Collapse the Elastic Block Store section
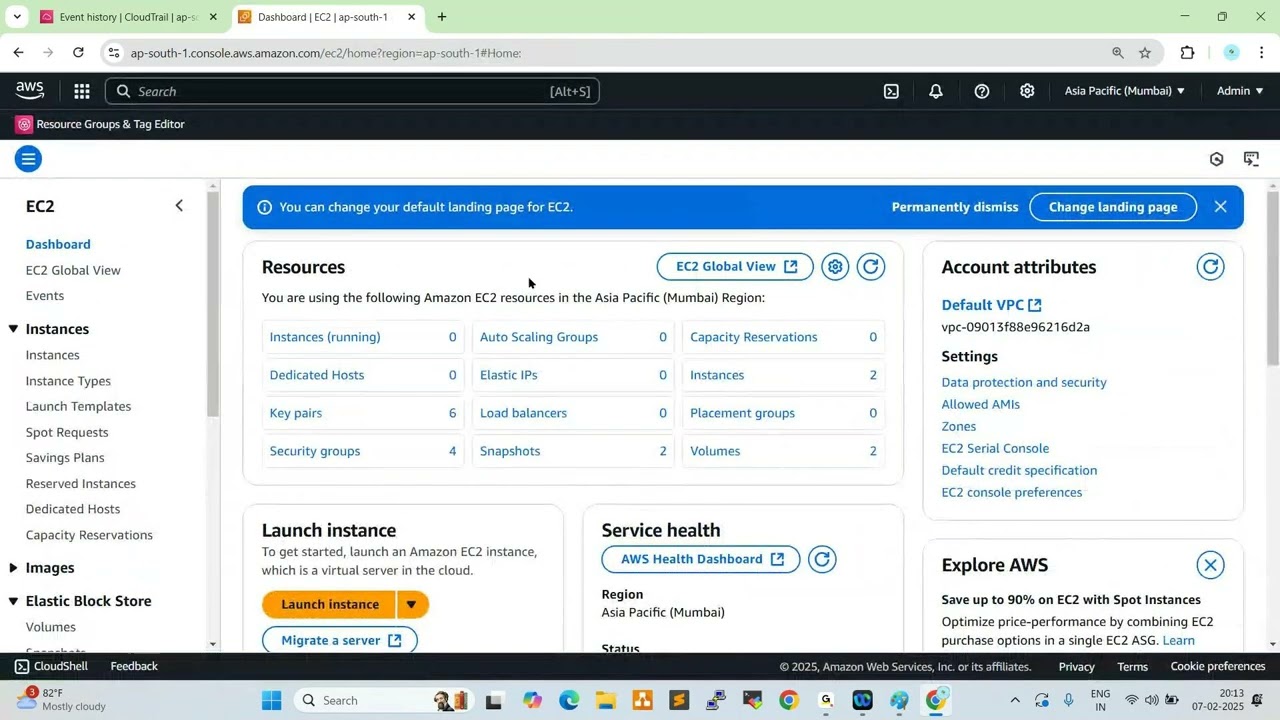Screen dimensions: 1280x720 tap(13, 601)
